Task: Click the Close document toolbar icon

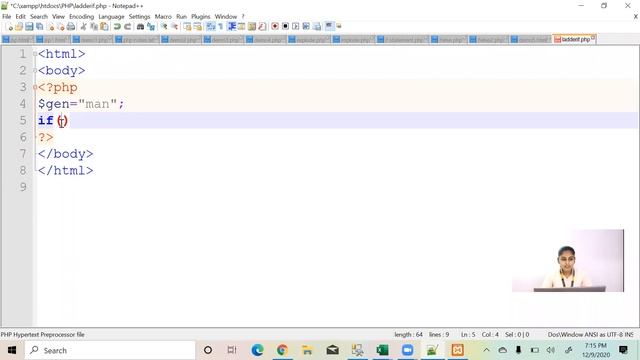Action: point(51,27)
